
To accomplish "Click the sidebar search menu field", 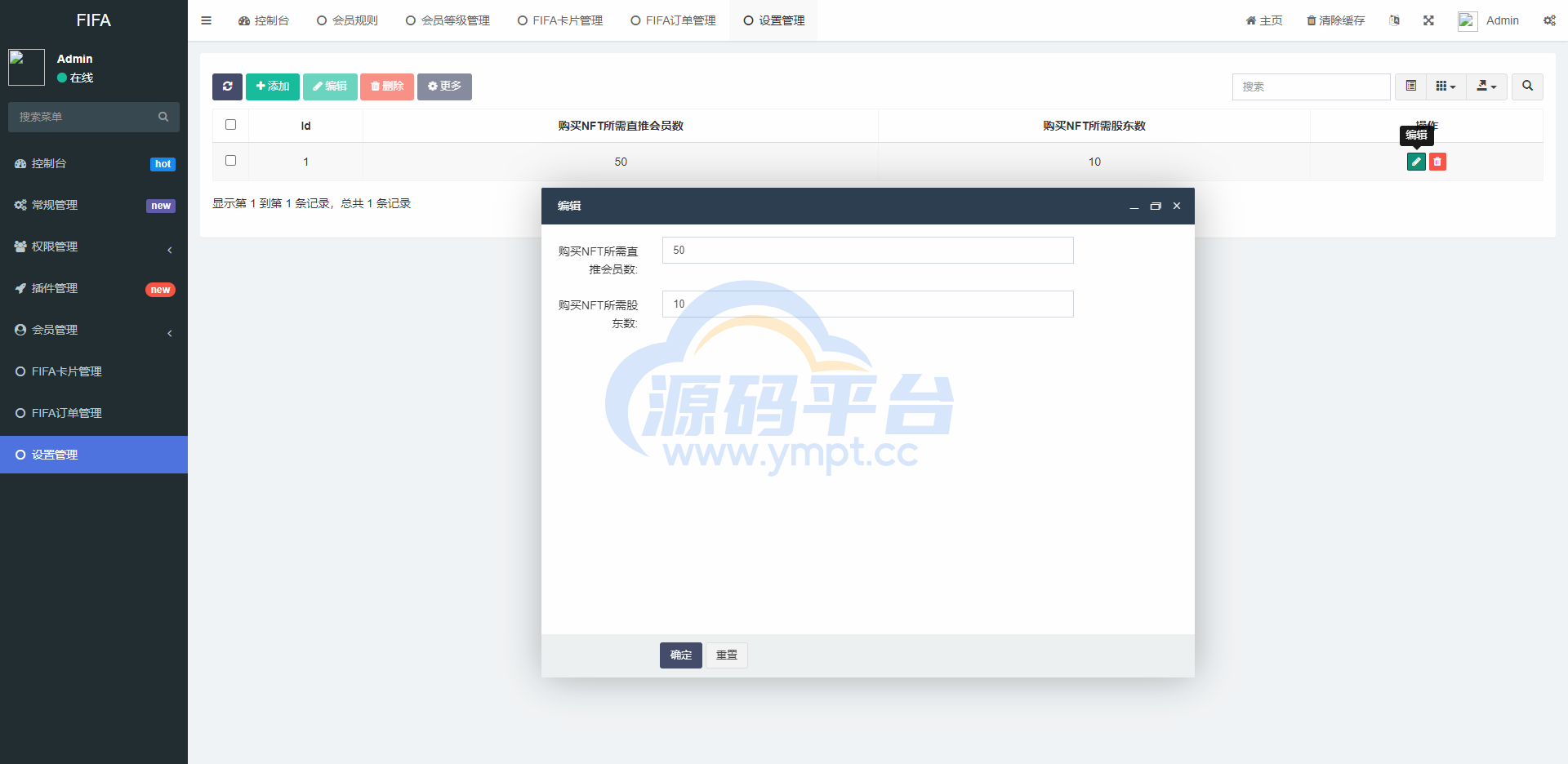I will (82, 117).
